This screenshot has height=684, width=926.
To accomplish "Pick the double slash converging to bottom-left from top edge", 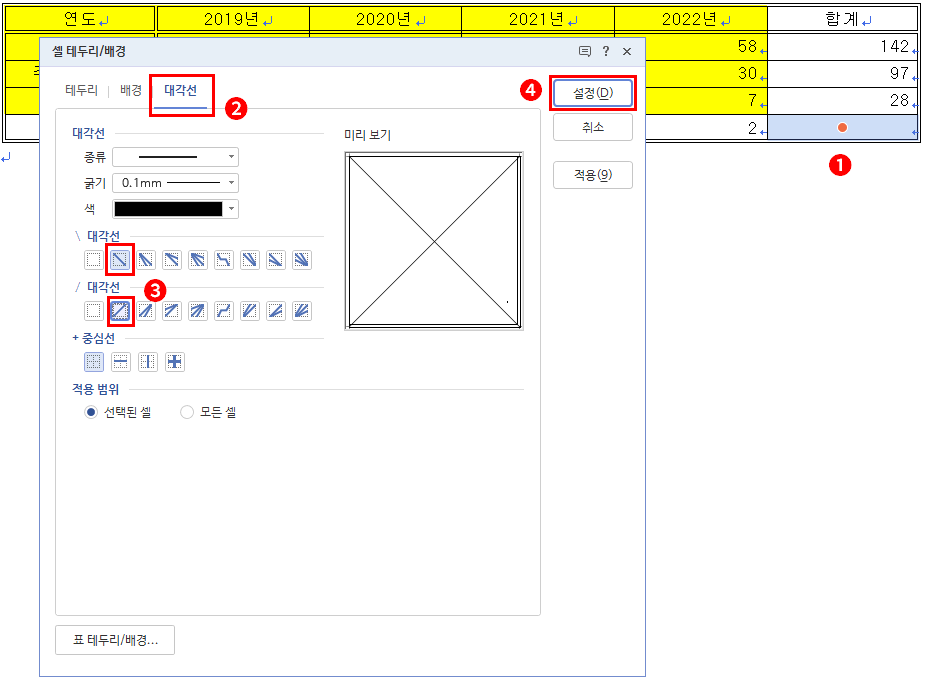I will [x=250, y=311].
